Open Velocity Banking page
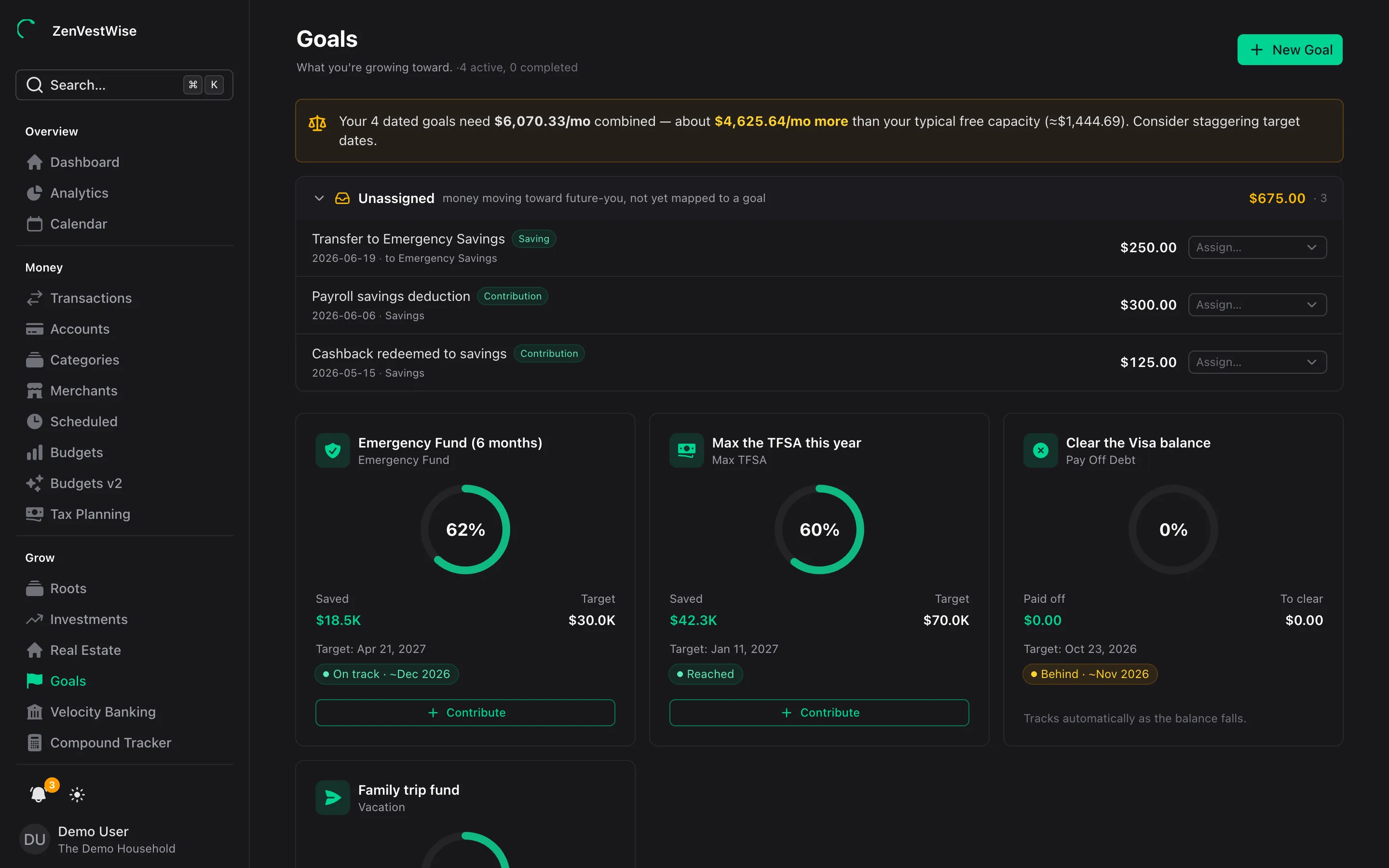 point(124,712)
